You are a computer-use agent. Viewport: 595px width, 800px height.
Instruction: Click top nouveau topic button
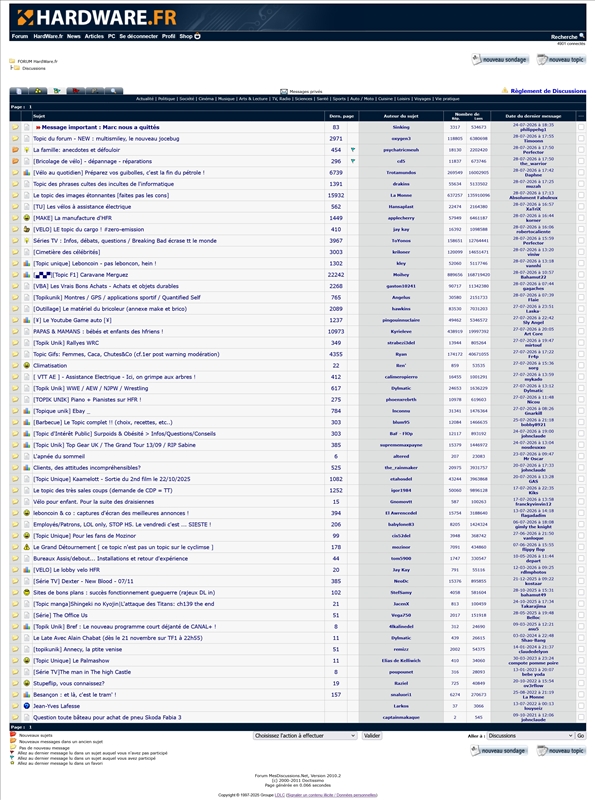(x=561, y=60)
